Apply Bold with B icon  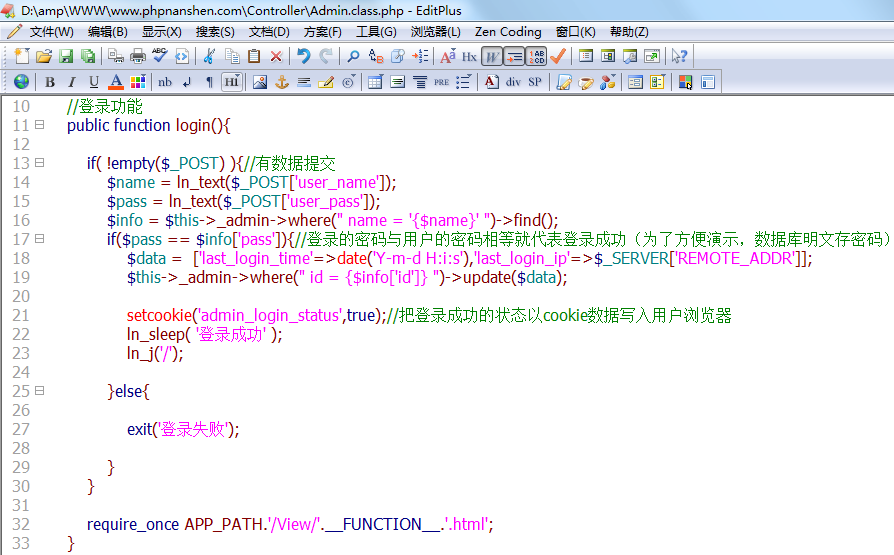50,82
